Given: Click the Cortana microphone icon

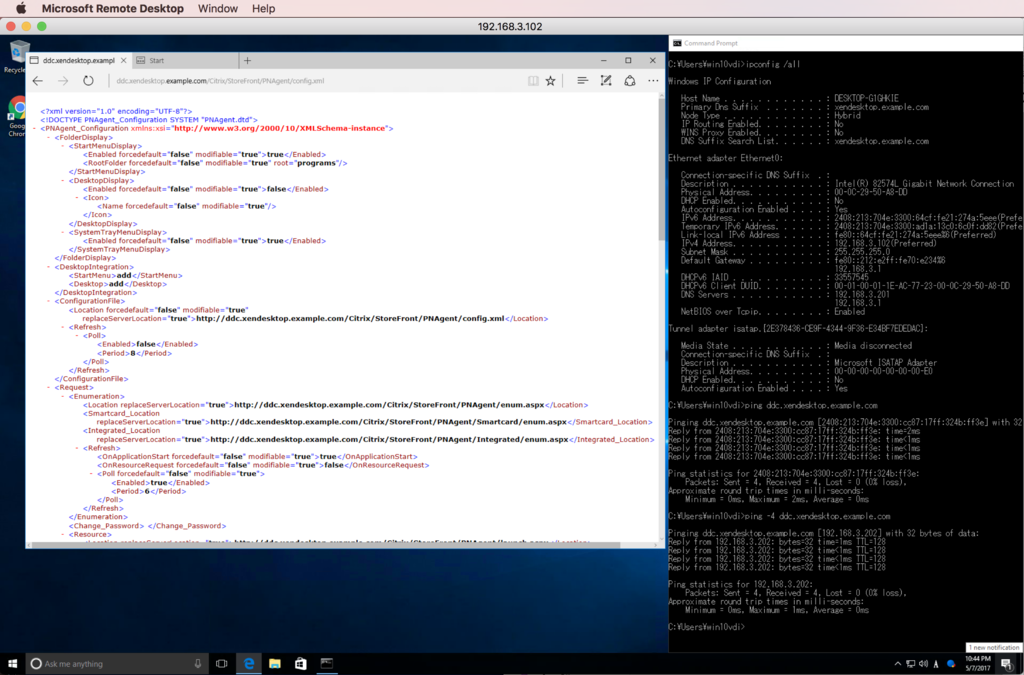Looking at the screenshot, I should (x=198, y=663).
